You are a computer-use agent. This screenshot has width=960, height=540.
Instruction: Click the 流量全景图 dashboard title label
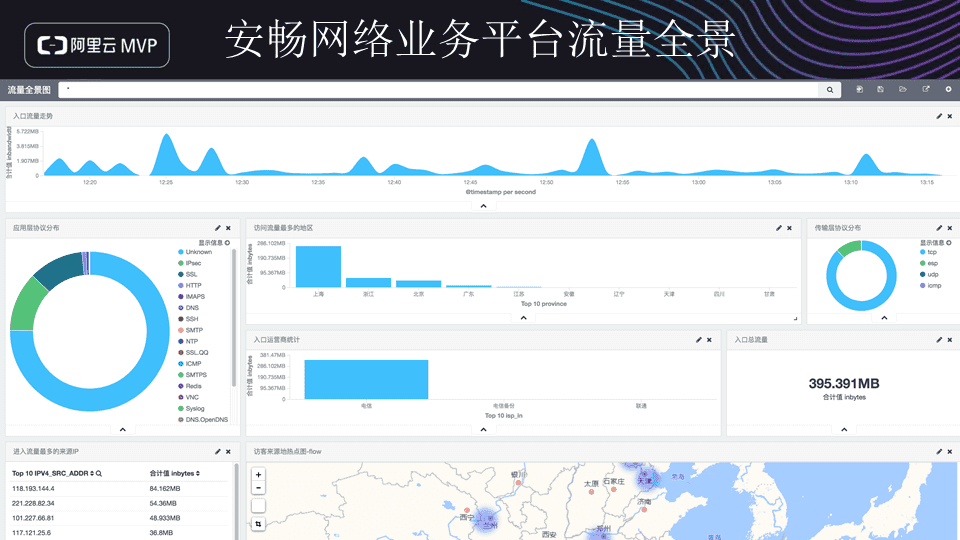29,90
